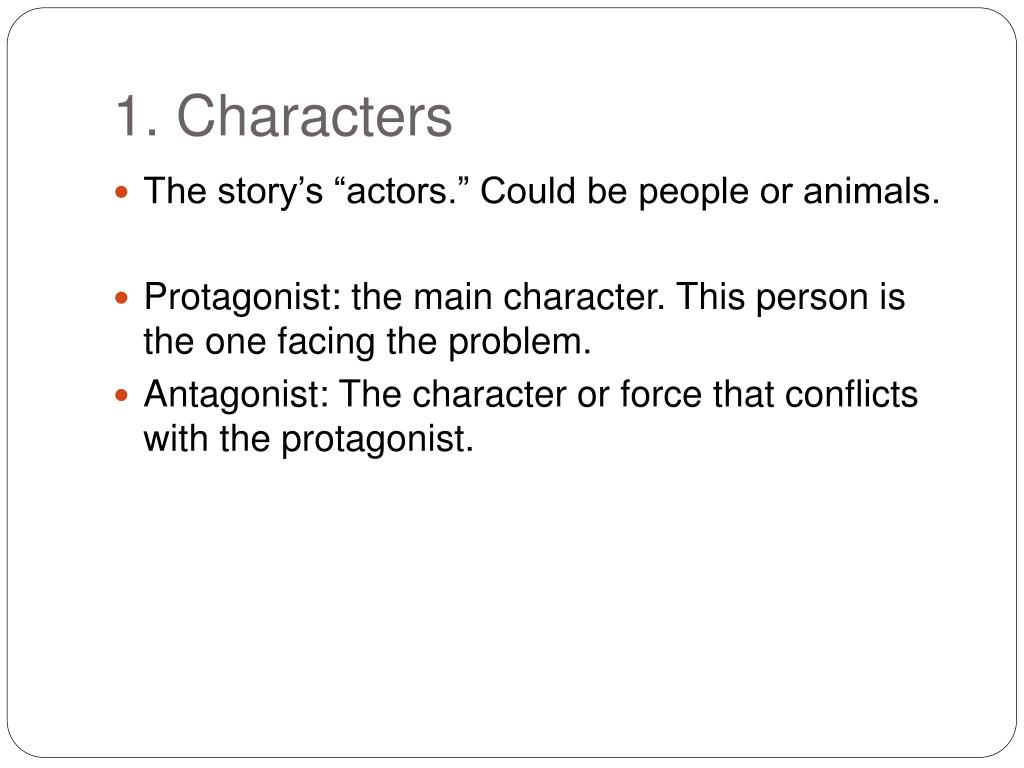This screenshot has width=1024, height=768.
Task: Click the word "Protagonist:" in second bullet
Action: [x=242, y=297]
